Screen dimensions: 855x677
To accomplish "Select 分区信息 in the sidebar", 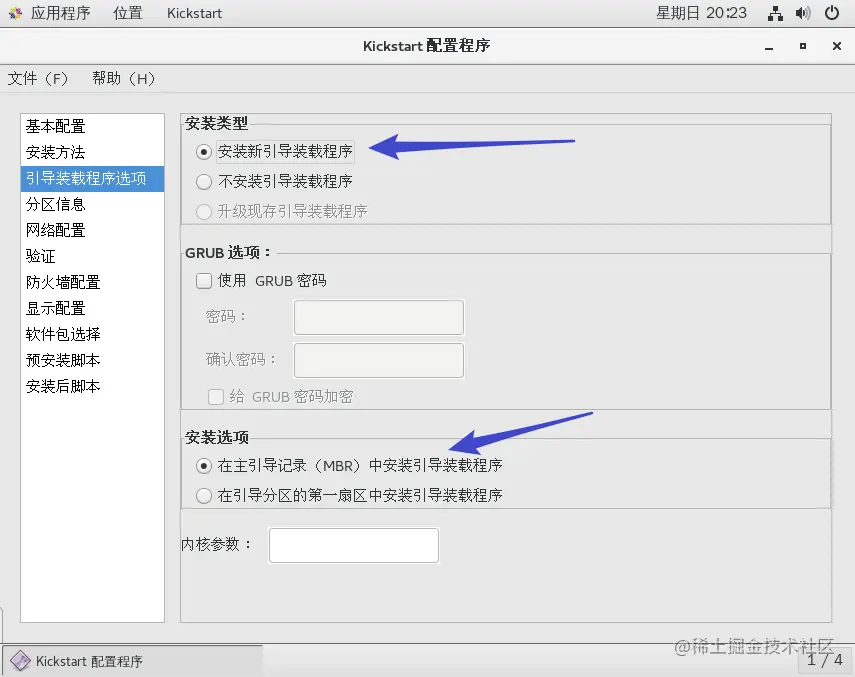I will pos(92,205).
